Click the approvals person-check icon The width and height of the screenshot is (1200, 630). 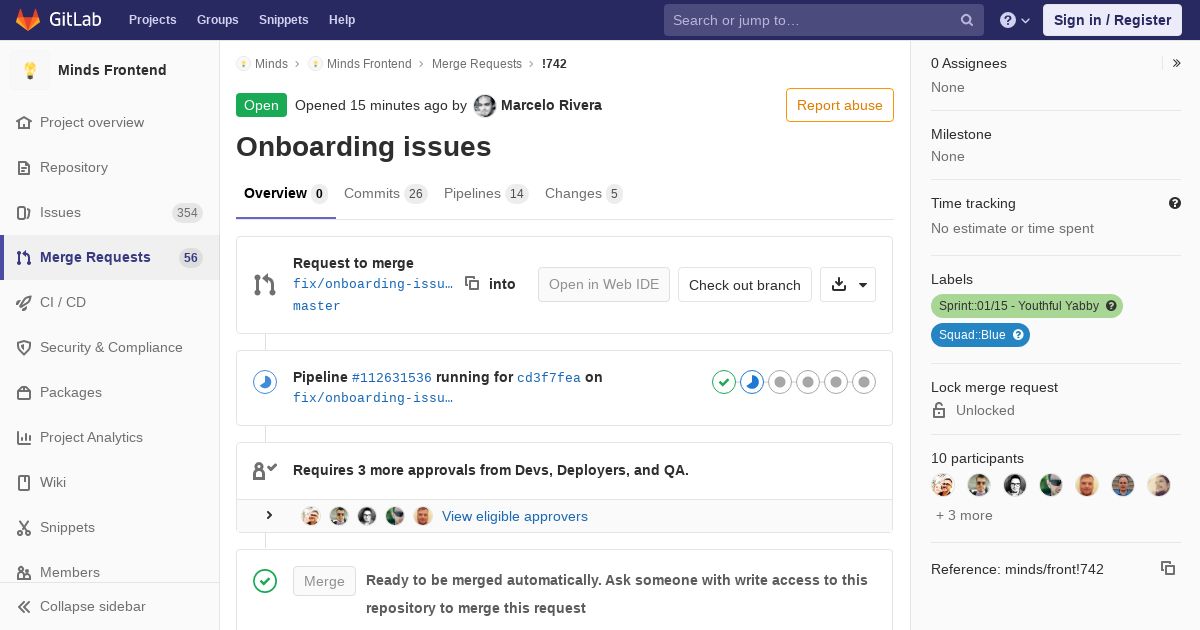point(264,470)
